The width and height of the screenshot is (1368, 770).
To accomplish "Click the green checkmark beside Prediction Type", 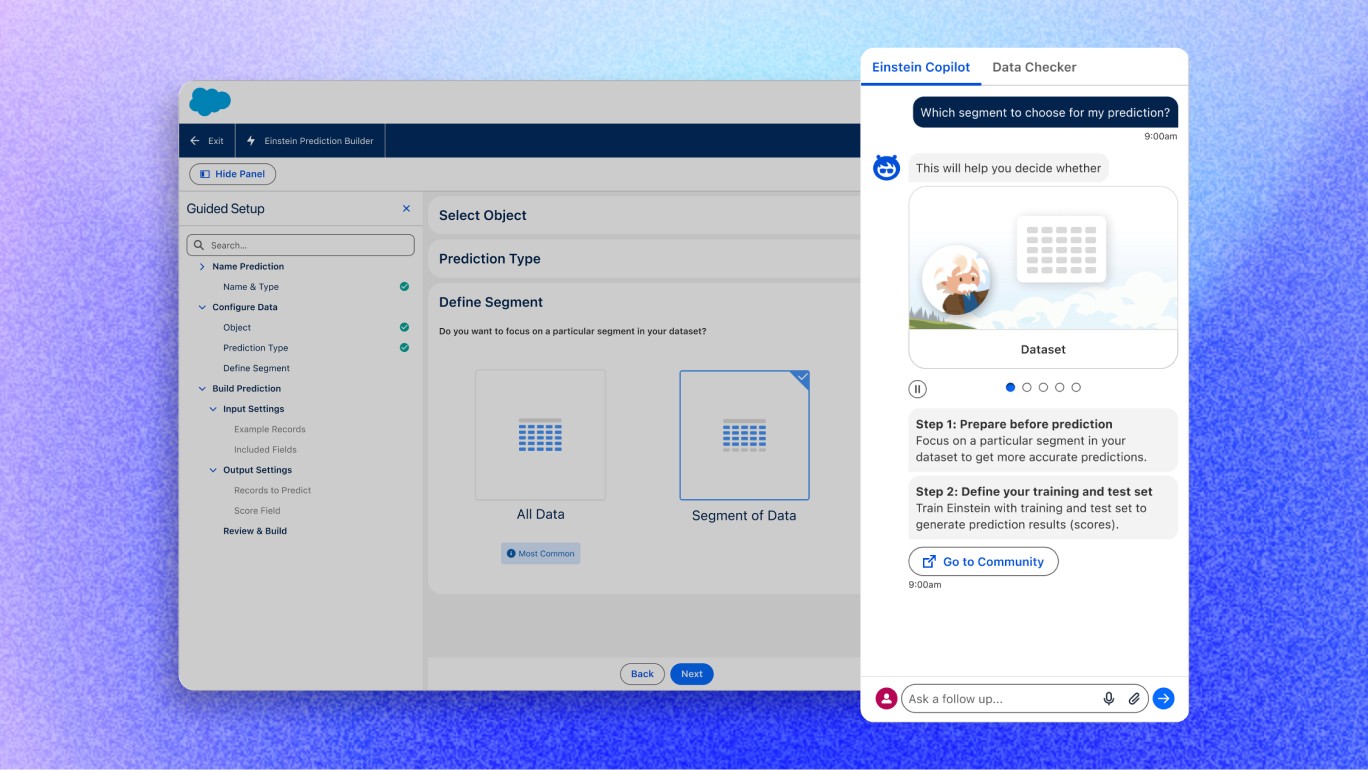I will [x=404, y=348].
